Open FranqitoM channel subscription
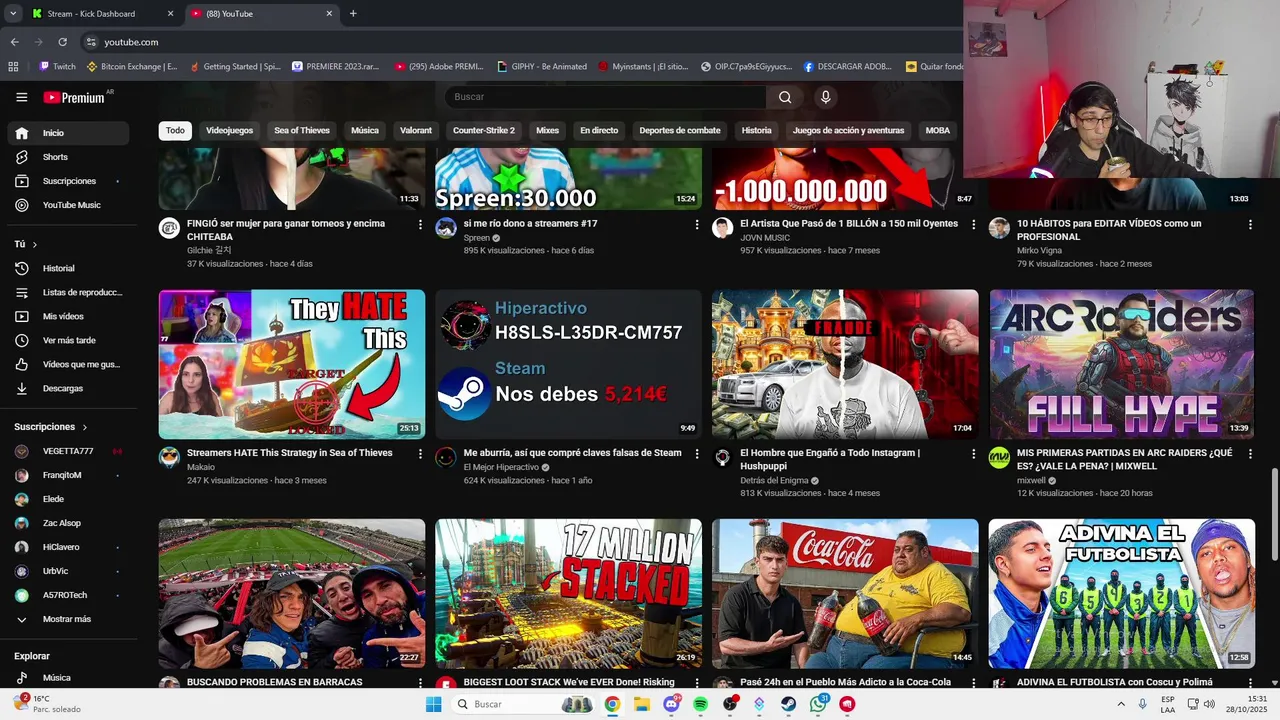The width and height of the screenshot is (1280, 720). click(68, 475)
